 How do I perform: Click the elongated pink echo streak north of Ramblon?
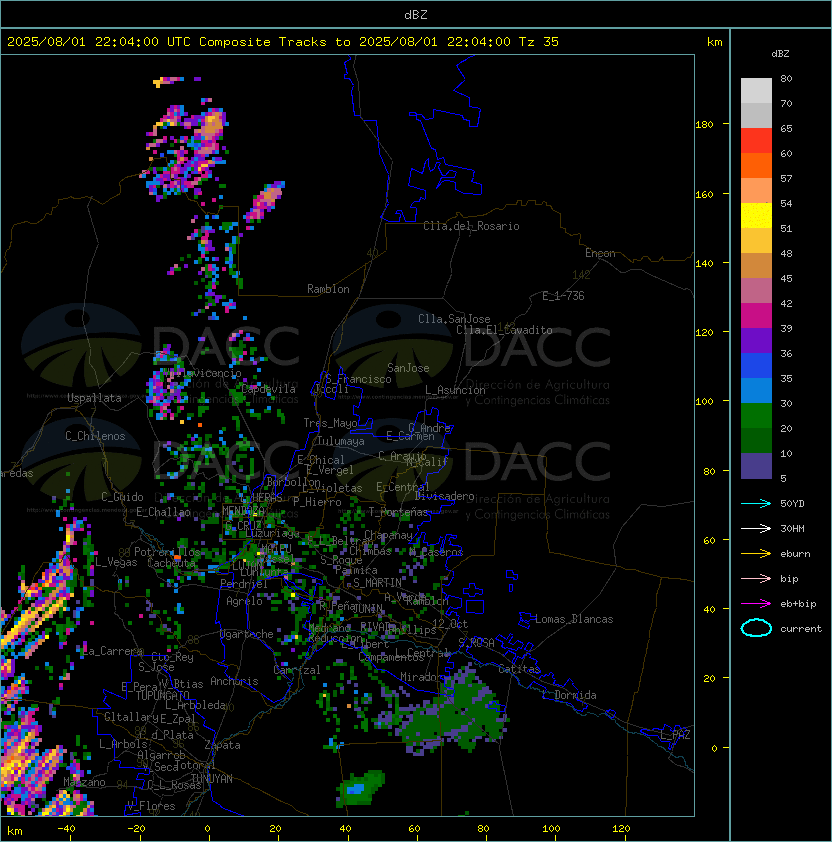264,201
